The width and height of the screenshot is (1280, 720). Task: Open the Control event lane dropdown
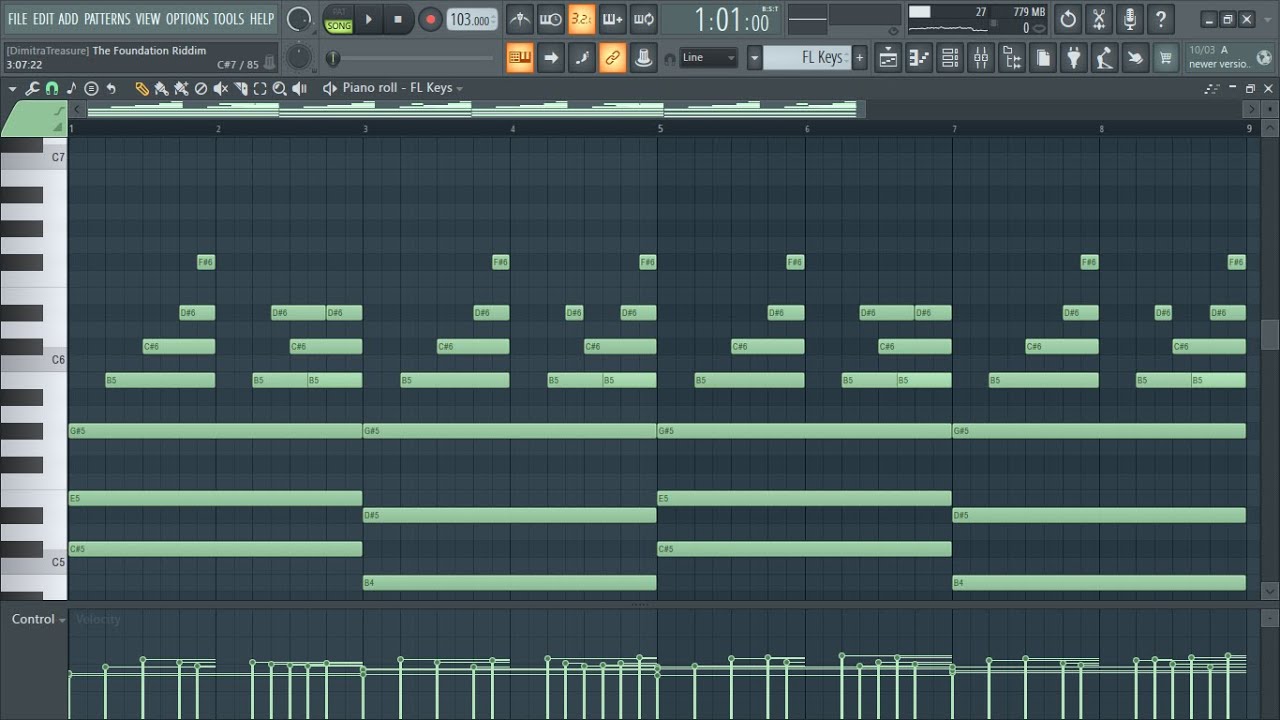pos(39,619)
